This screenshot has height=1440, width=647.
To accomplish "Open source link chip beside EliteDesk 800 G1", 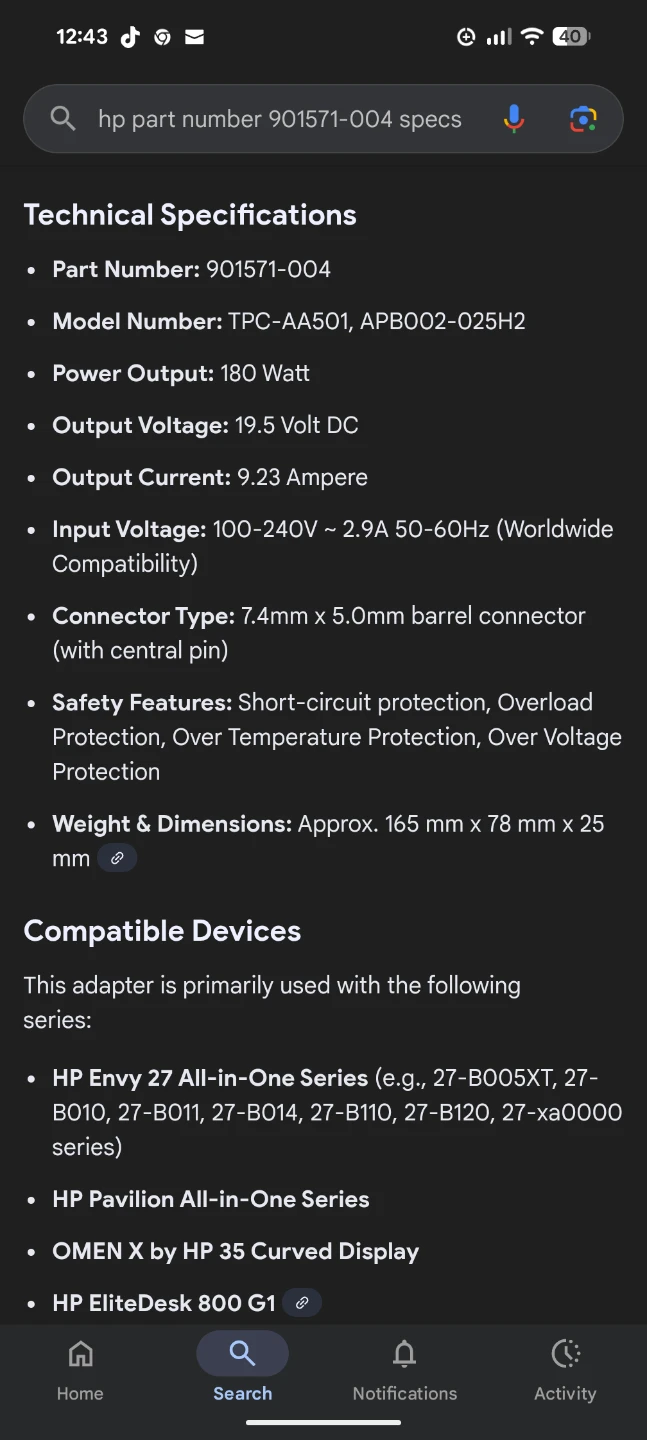I will (302, 1303).
